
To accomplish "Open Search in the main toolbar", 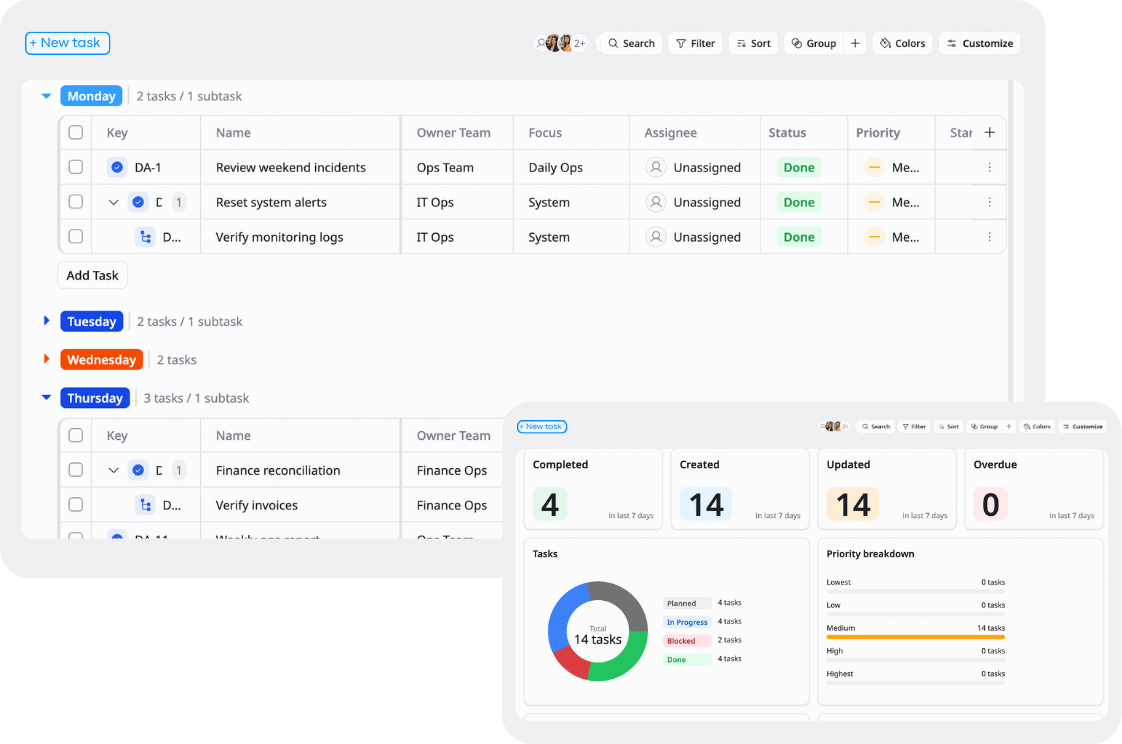I will pyautogui.click(x=631, y=43).
